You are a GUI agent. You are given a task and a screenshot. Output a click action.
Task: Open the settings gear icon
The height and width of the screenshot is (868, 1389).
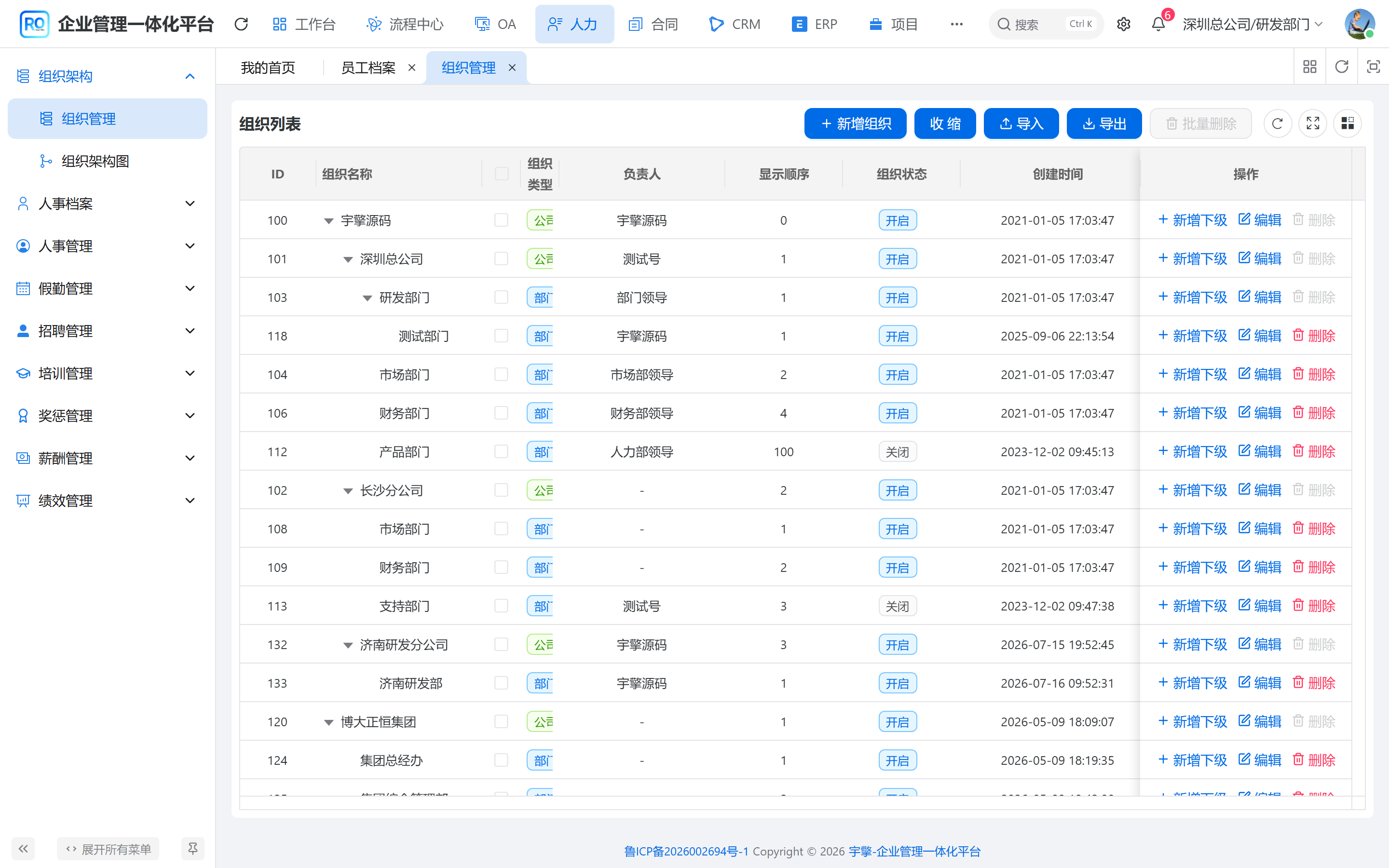[x=1123, y=24]
